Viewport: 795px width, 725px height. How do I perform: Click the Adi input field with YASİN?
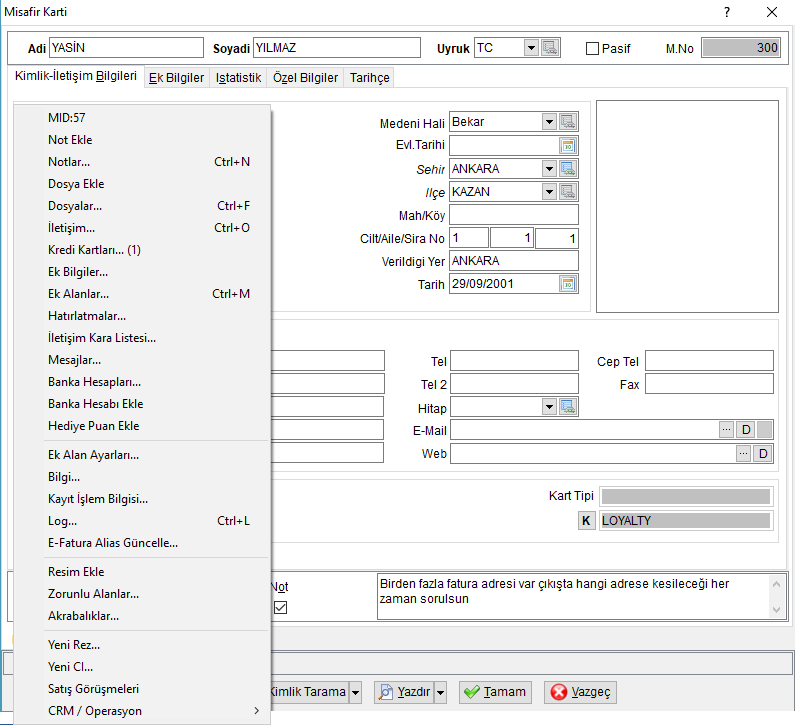(x=127, y=48)
